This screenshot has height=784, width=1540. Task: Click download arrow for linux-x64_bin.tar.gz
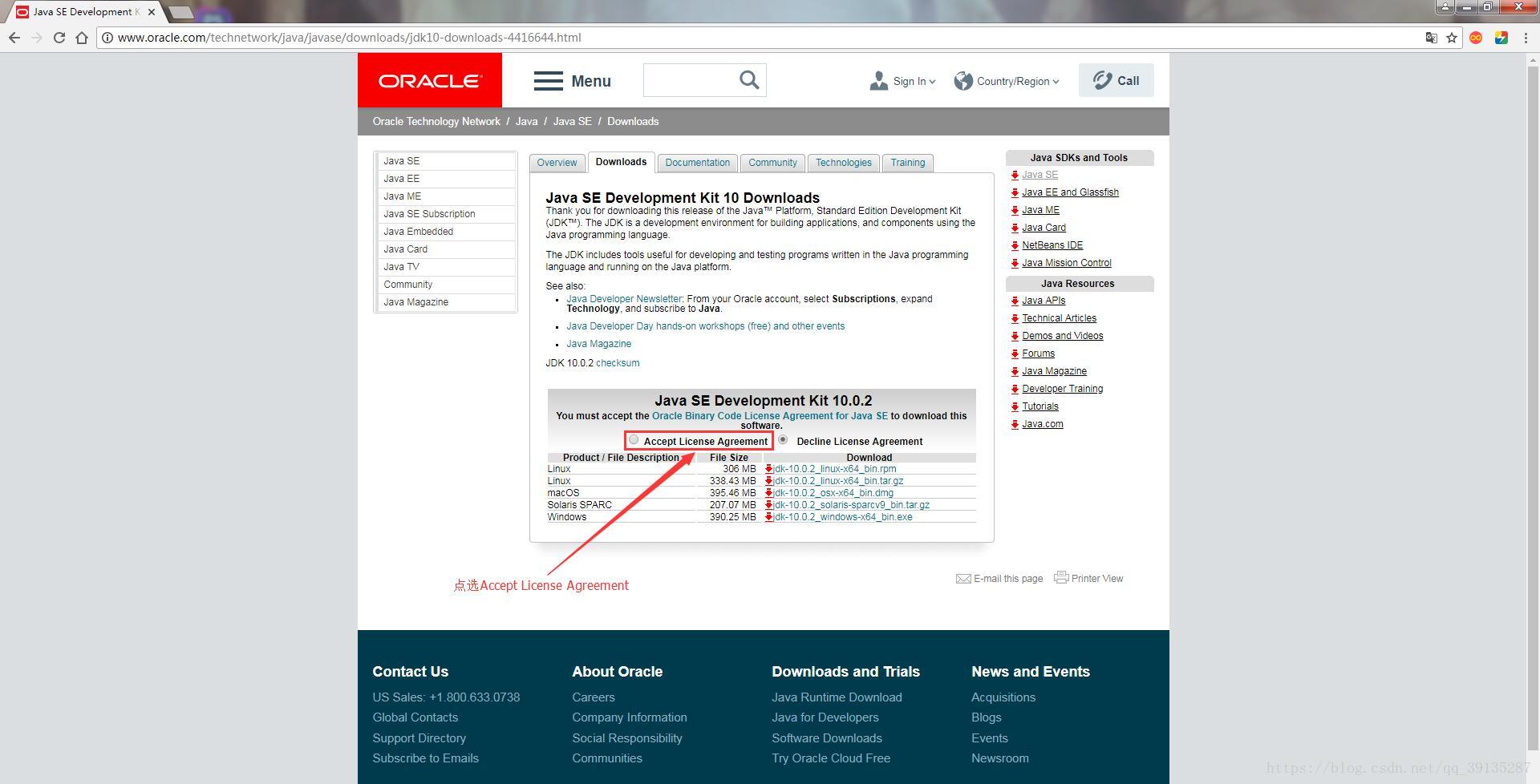[768, 481]
